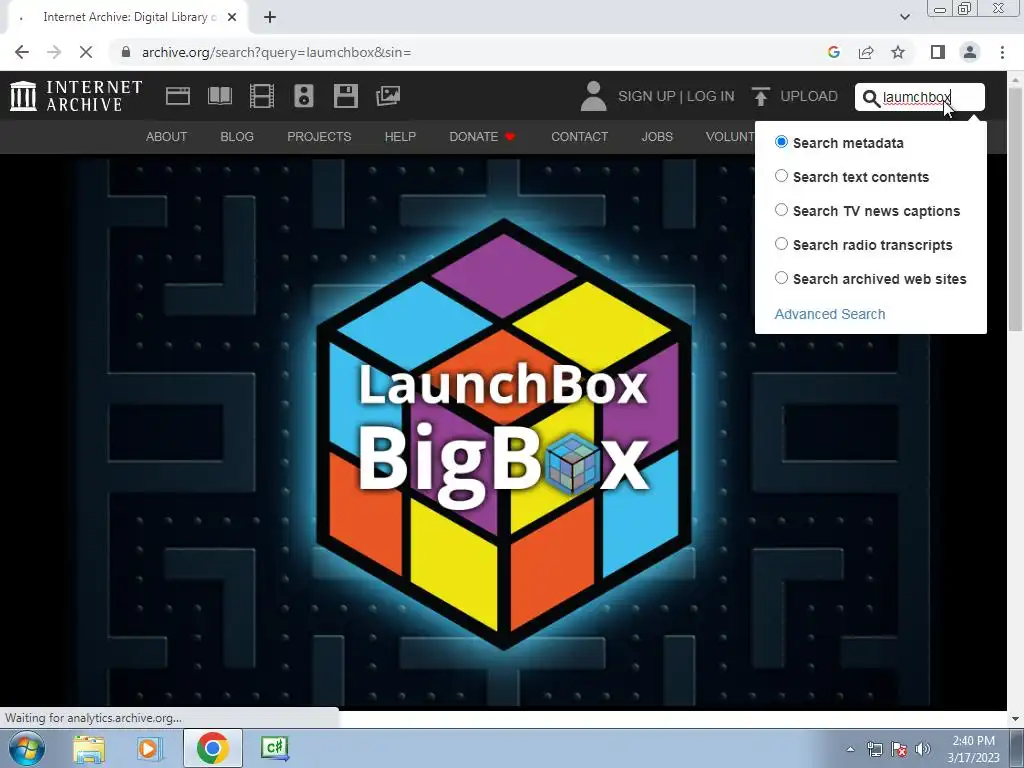Click the SIGN UP link

[x=647, y=96]
